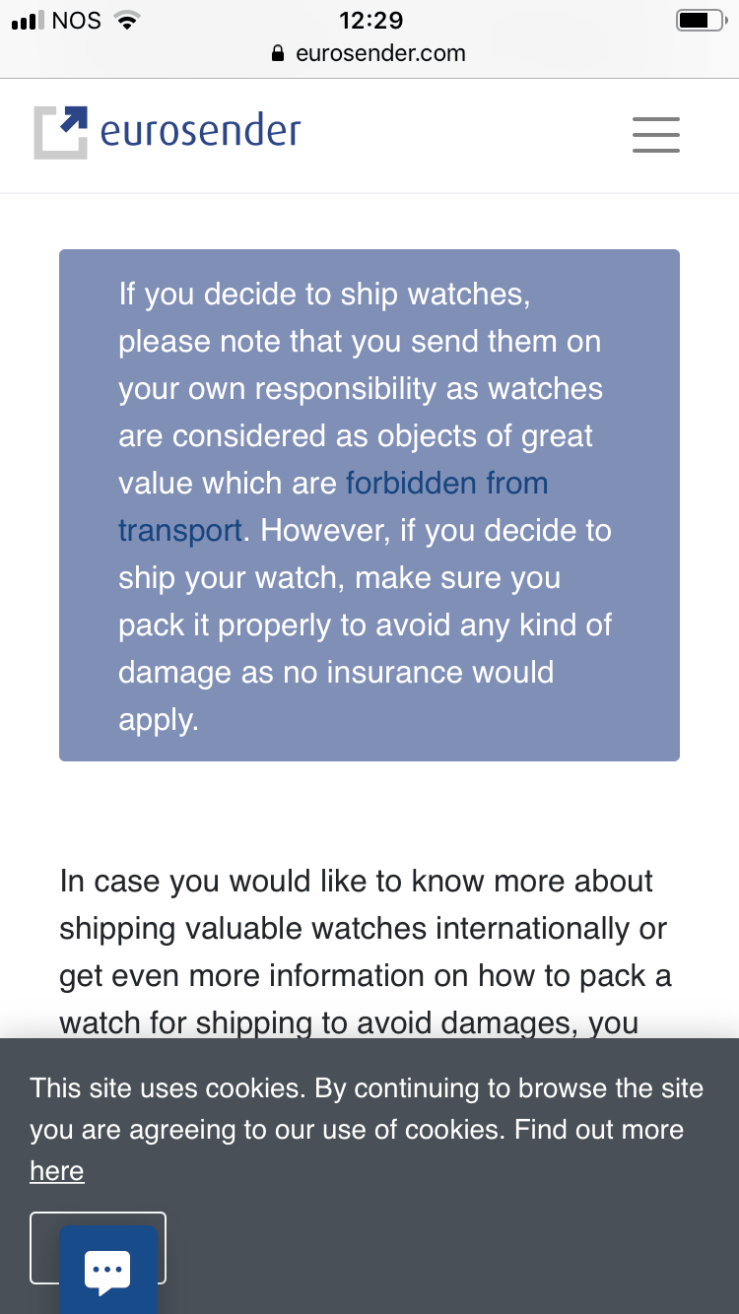
Task: Click the eurosender wordmark text
Action: pyautogui.click(x=200, y=131)
